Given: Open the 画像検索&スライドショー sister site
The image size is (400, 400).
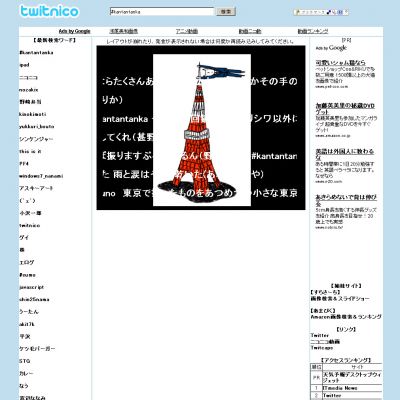Looking at the screenshot, I should [340, 299].
